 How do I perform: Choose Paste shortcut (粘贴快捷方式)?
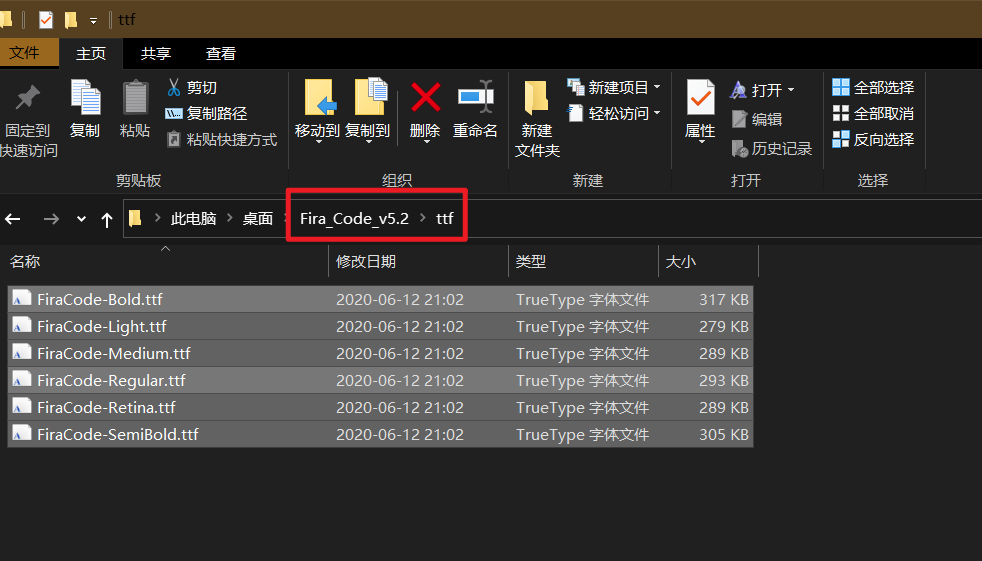(x=222, y=139)
